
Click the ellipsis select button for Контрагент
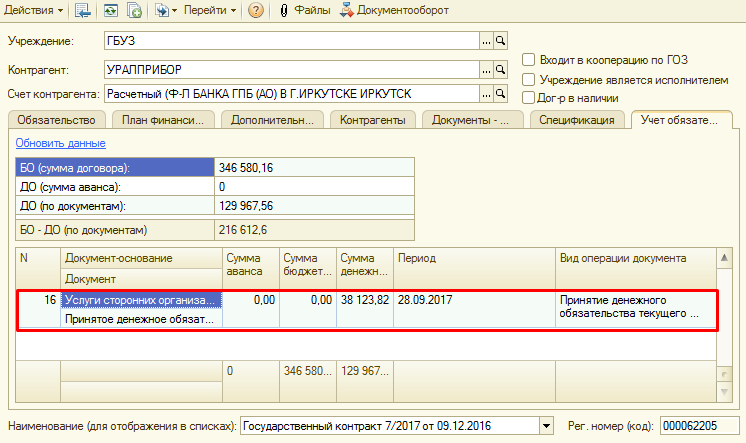tap(487, 71)
